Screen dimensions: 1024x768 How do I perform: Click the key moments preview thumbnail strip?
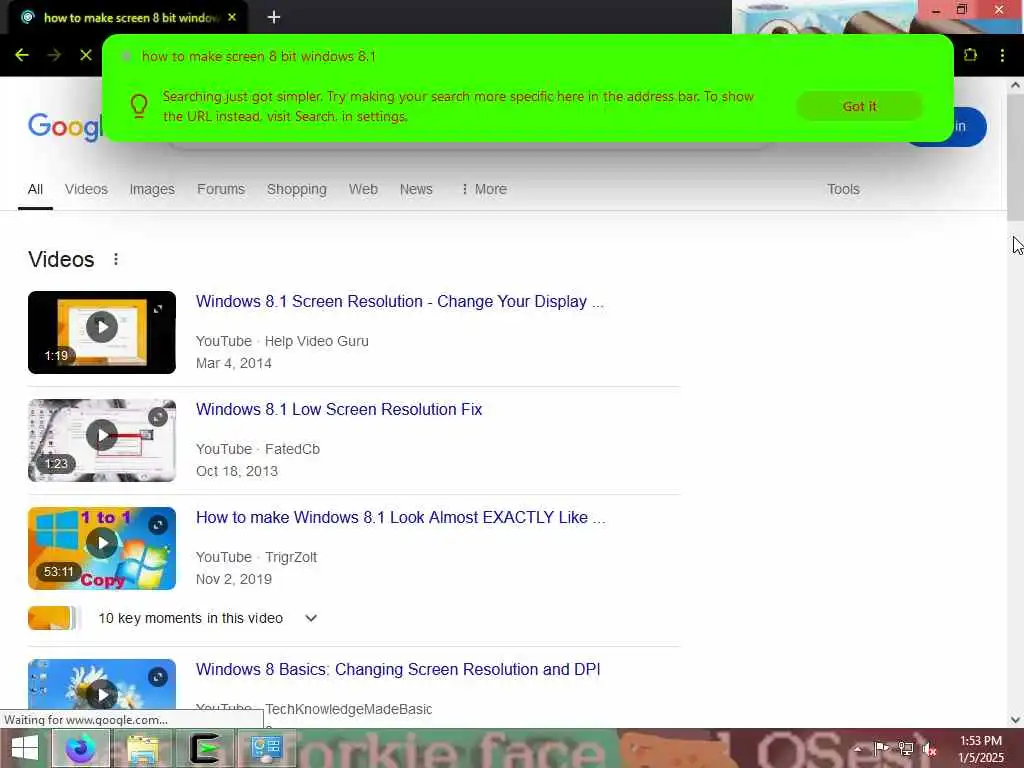coord(54,618)
